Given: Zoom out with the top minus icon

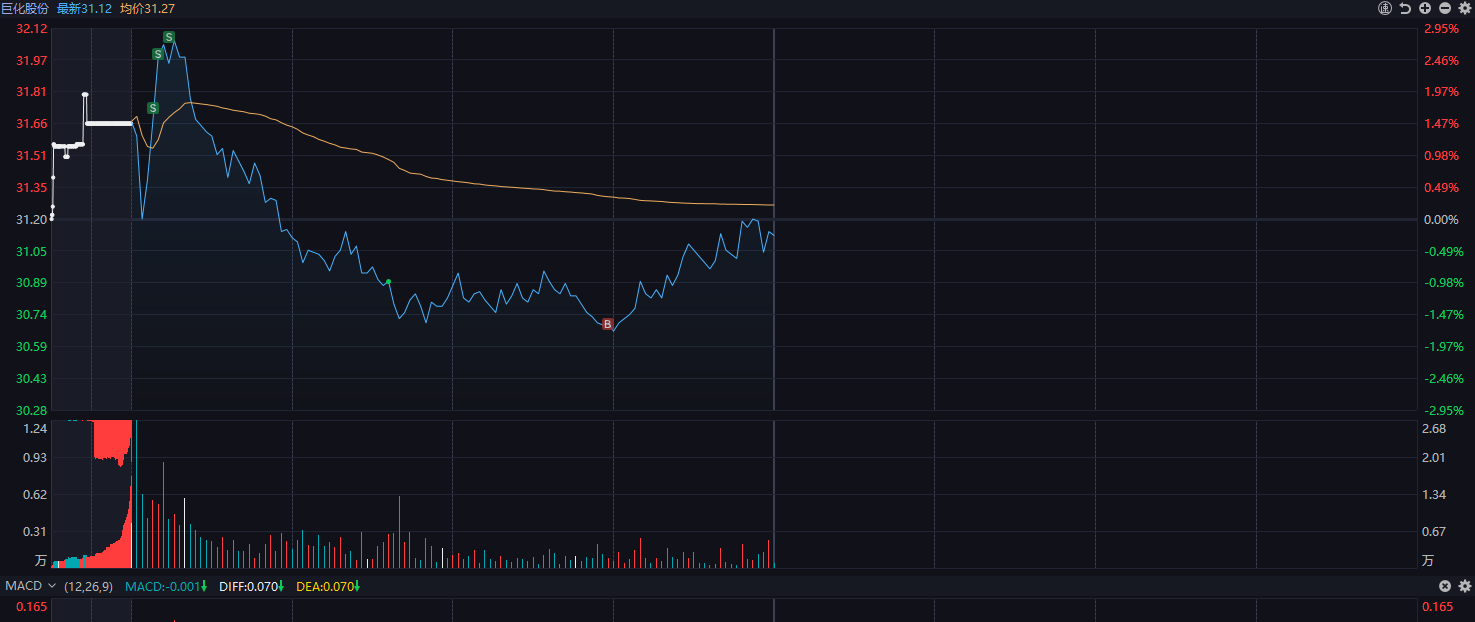Looking at the screenshot, I should [1445, 8].
